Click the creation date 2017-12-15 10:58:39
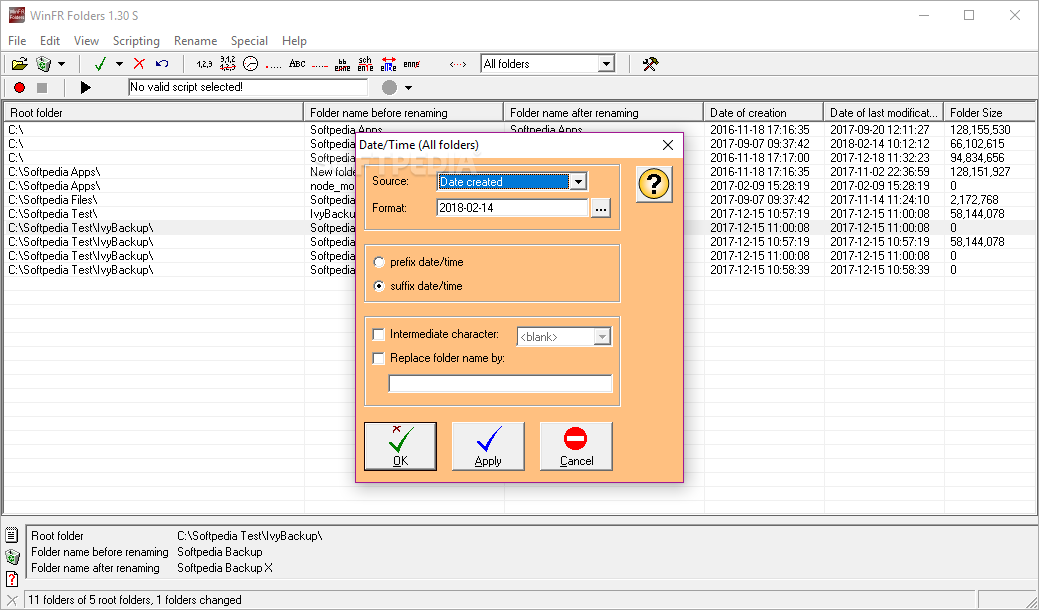 pyautogui.click(x=759, y=270)
